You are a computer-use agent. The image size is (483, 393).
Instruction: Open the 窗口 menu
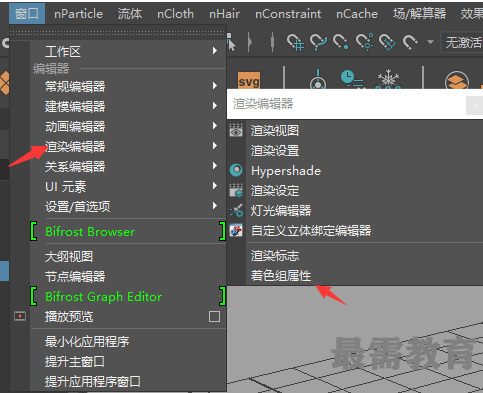point(27,14)
